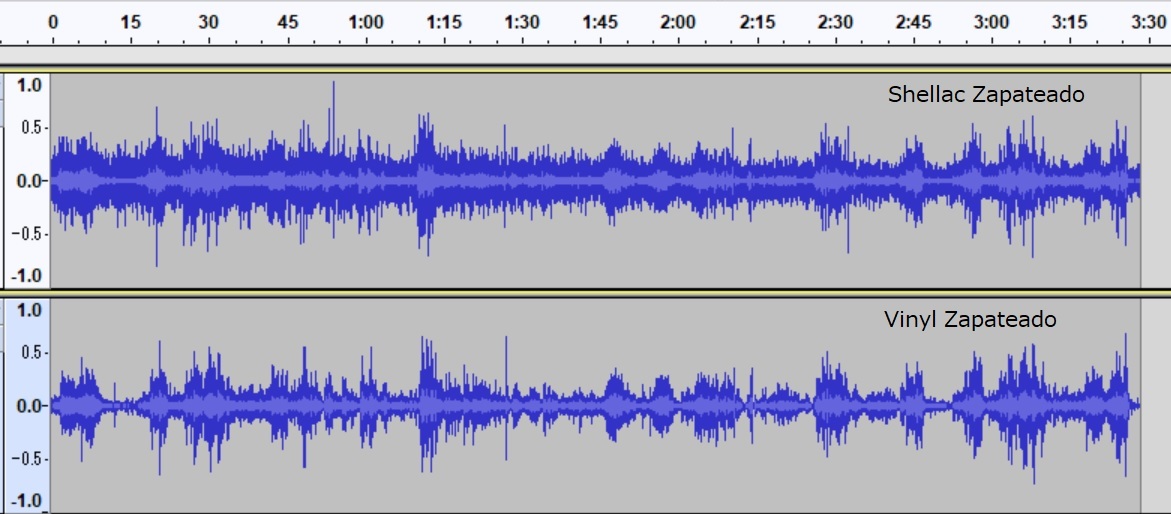Click empty gray area right of Shellac waveform
1171x514 pixels.
[1155, 180]
